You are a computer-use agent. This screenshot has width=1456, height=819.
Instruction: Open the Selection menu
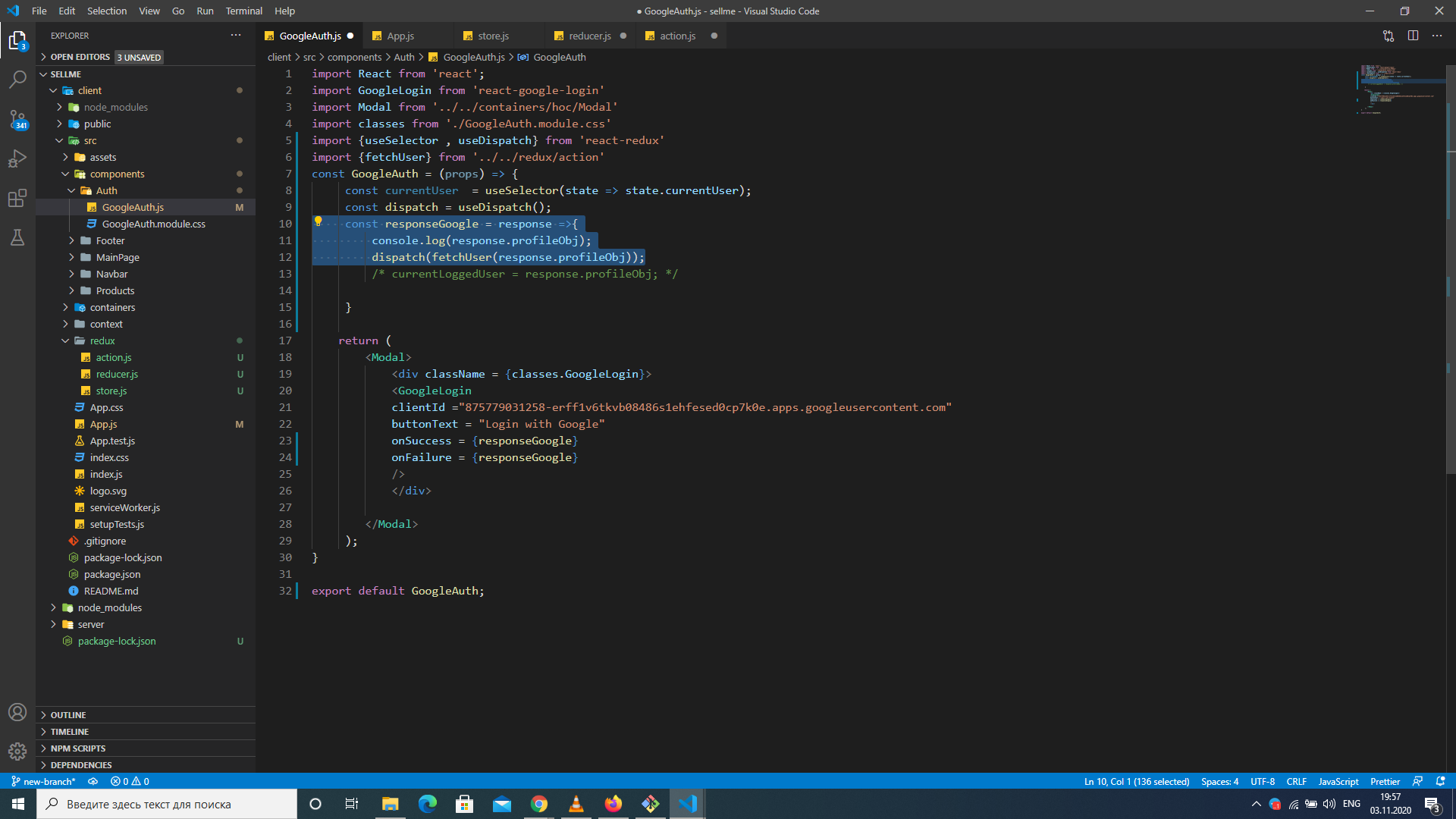tap(107, 11)
